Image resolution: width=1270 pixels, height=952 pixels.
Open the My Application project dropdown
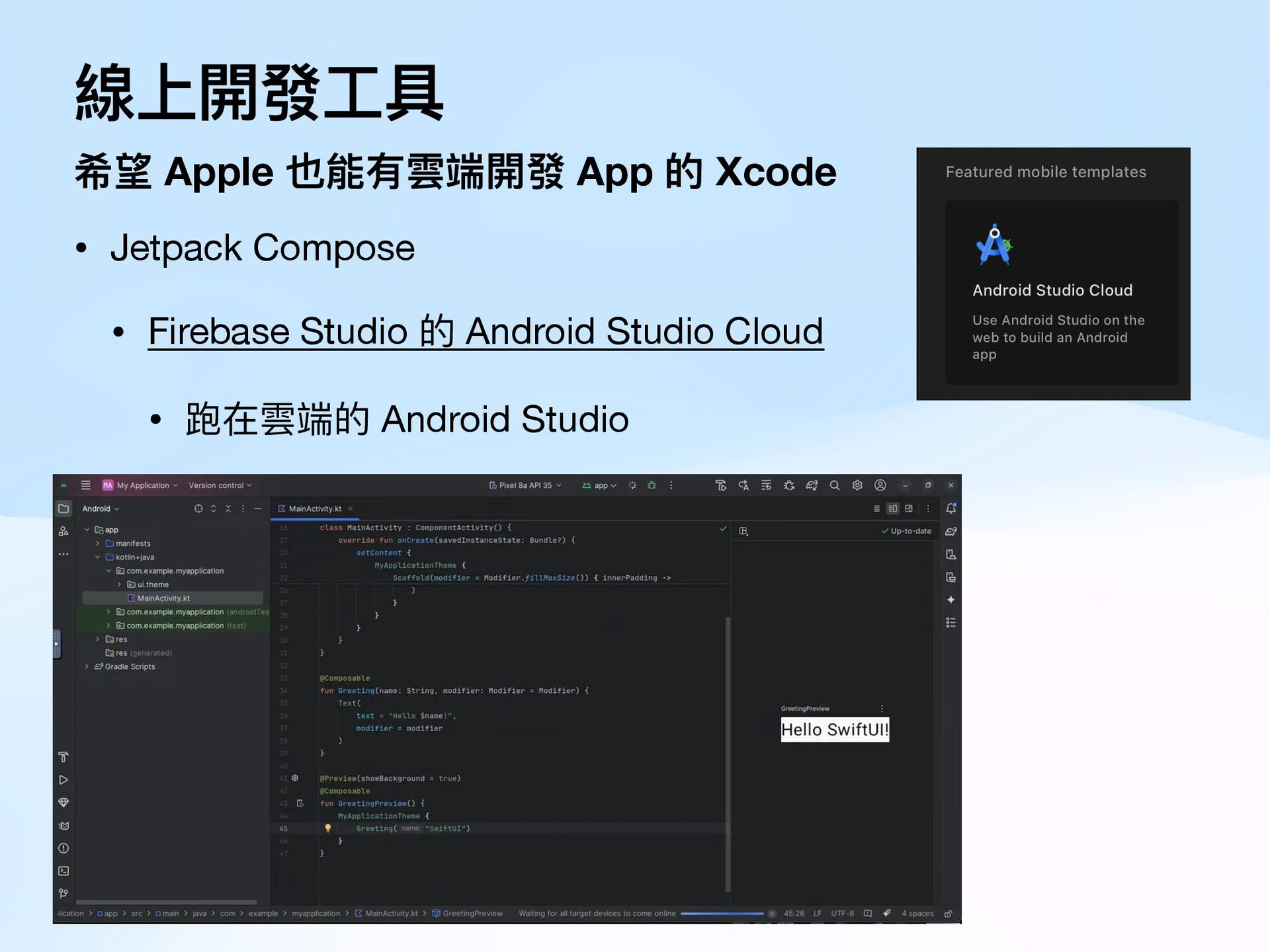click(x=140, y=485)
